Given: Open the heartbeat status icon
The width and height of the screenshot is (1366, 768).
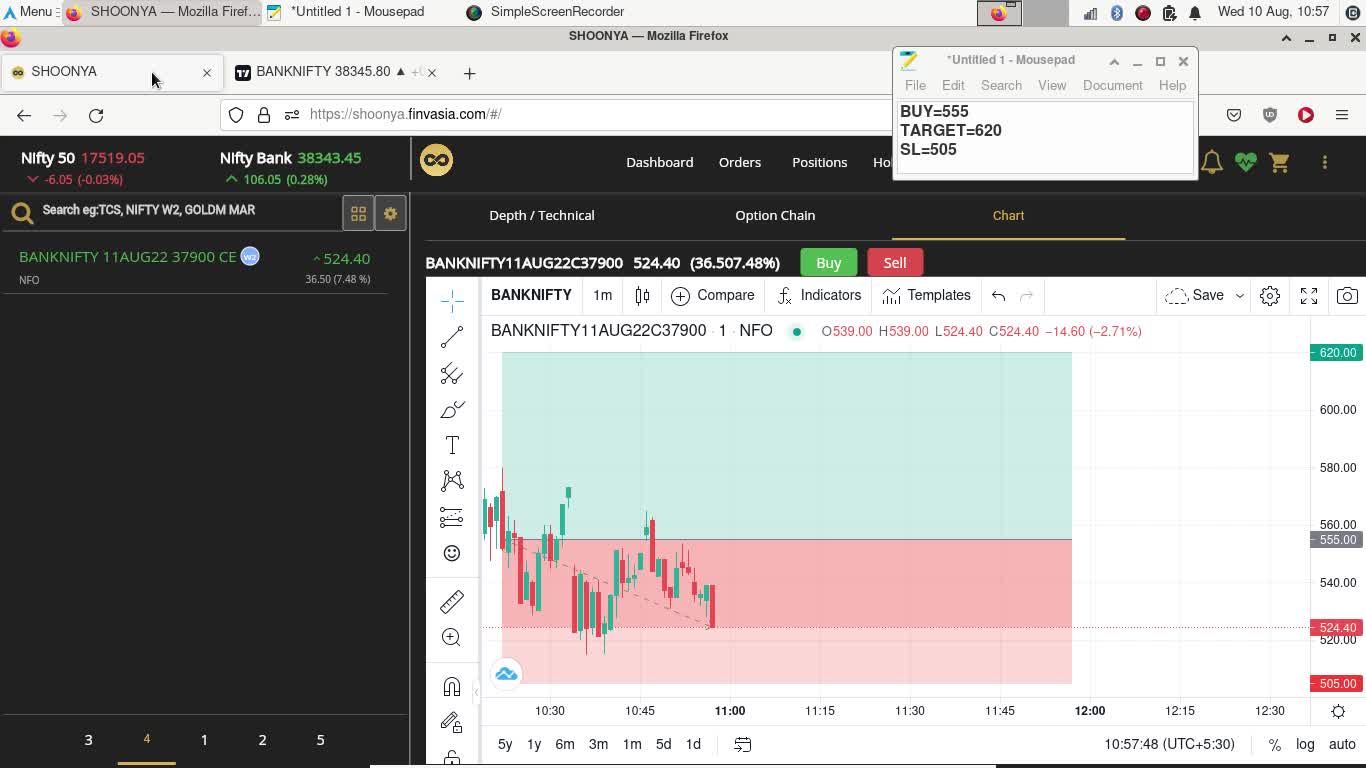Looking at the screenshot, I should [x=1246, y=162].
